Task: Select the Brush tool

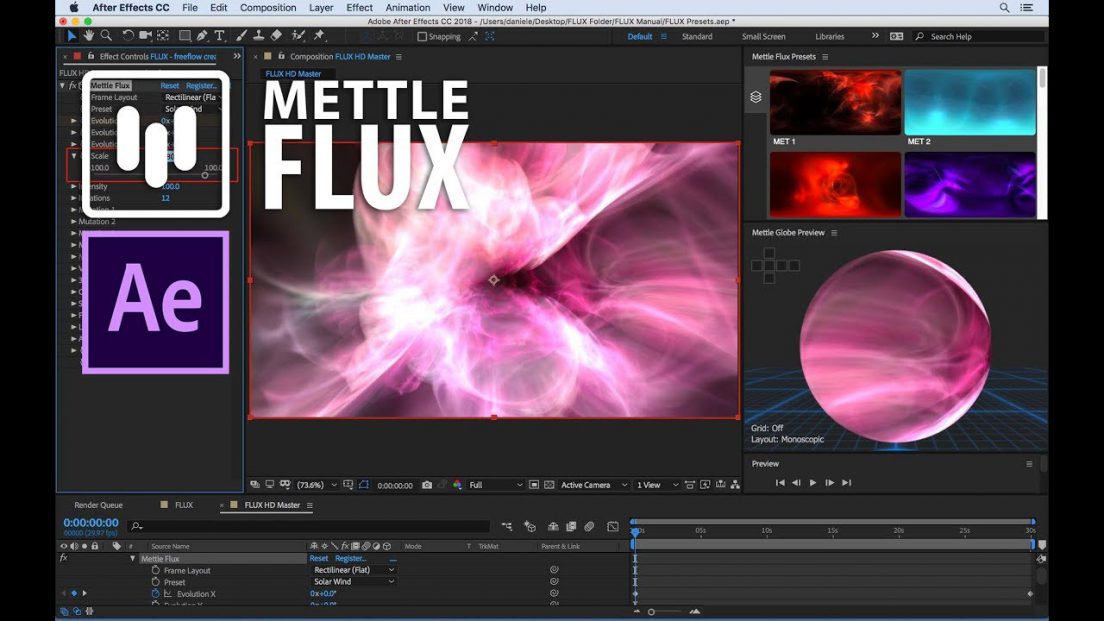Action: tap(240, 36)
